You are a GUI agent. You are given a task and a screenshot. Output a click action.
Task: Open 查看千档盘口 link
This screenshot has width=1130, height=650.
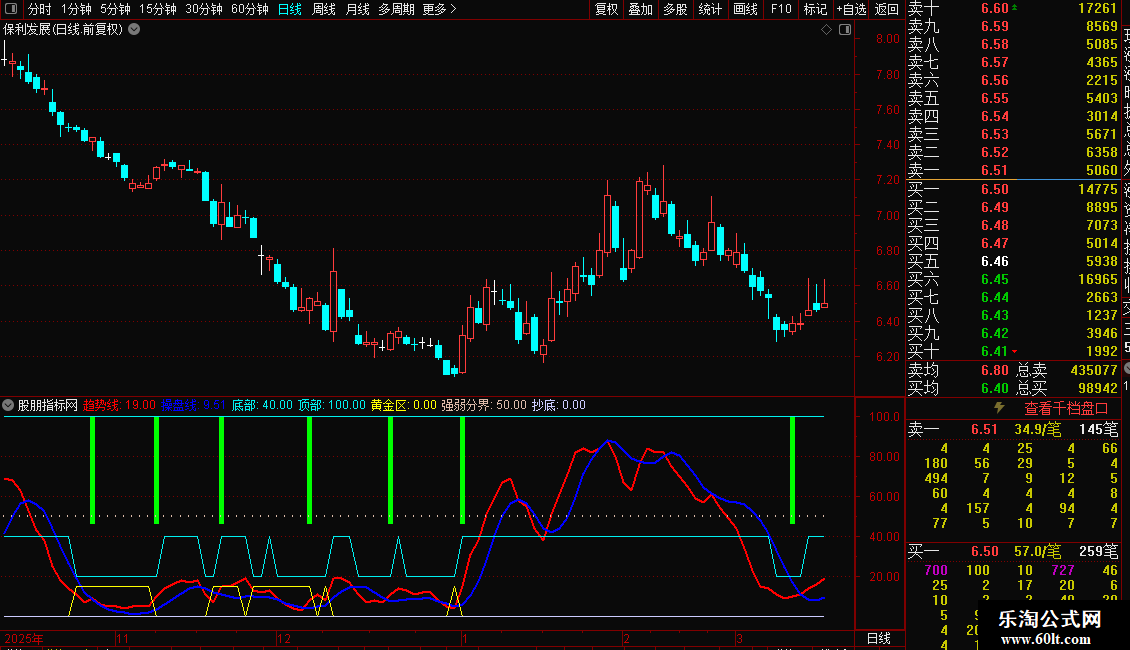(x=1066, y=409)
